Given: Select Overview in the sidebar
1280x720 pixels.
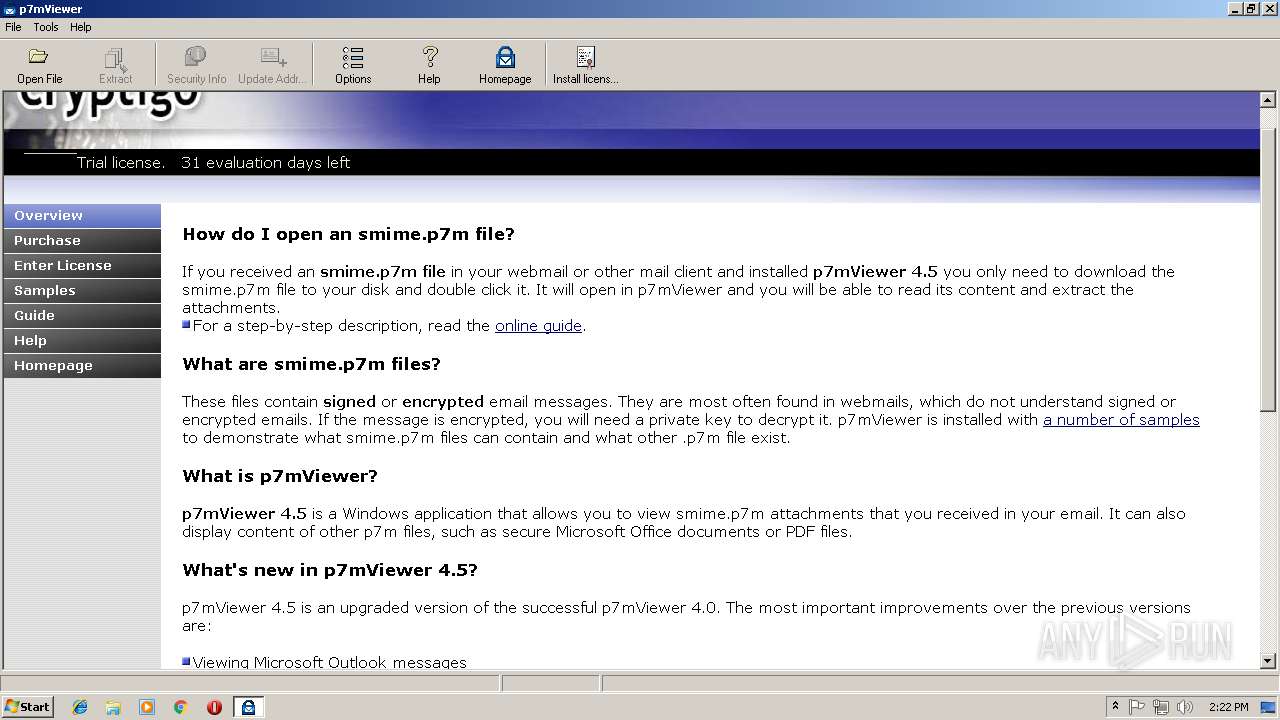Looking at the screenshot, I should 82,215.
